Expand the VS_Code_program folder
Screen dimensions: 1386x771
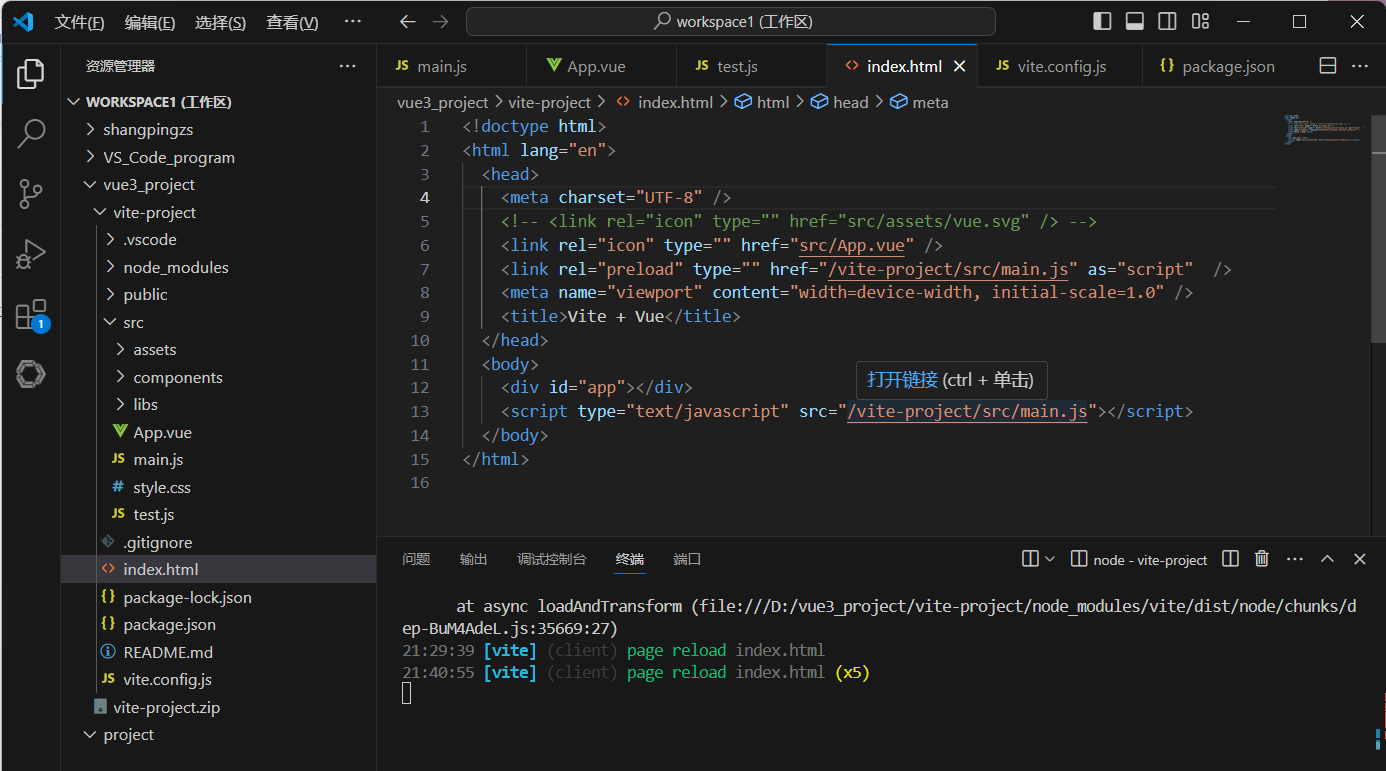pyautogui.click(x=218, y=157)
